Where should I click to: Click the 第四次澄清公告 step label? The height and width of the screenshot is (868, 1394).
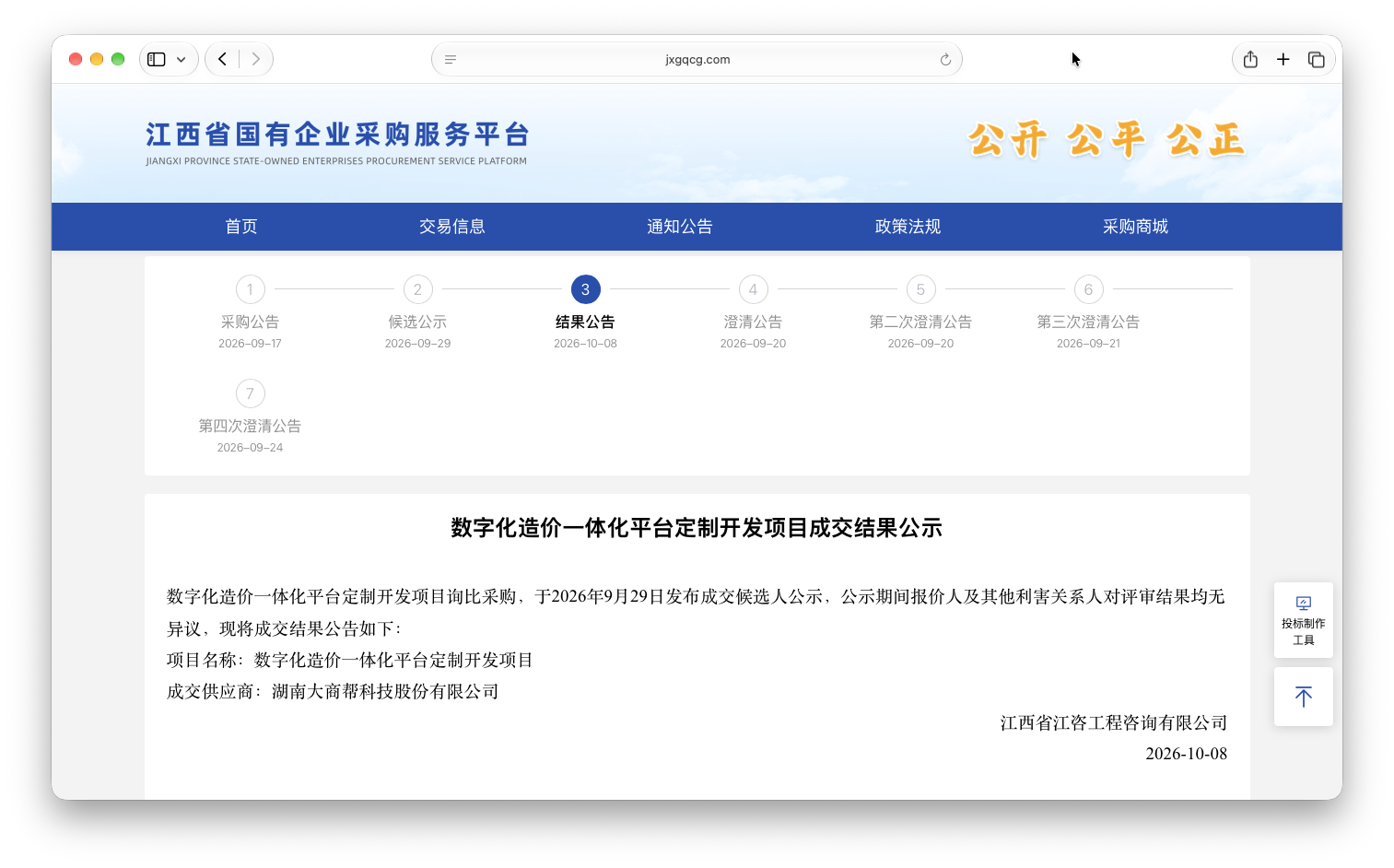[250, 426]
